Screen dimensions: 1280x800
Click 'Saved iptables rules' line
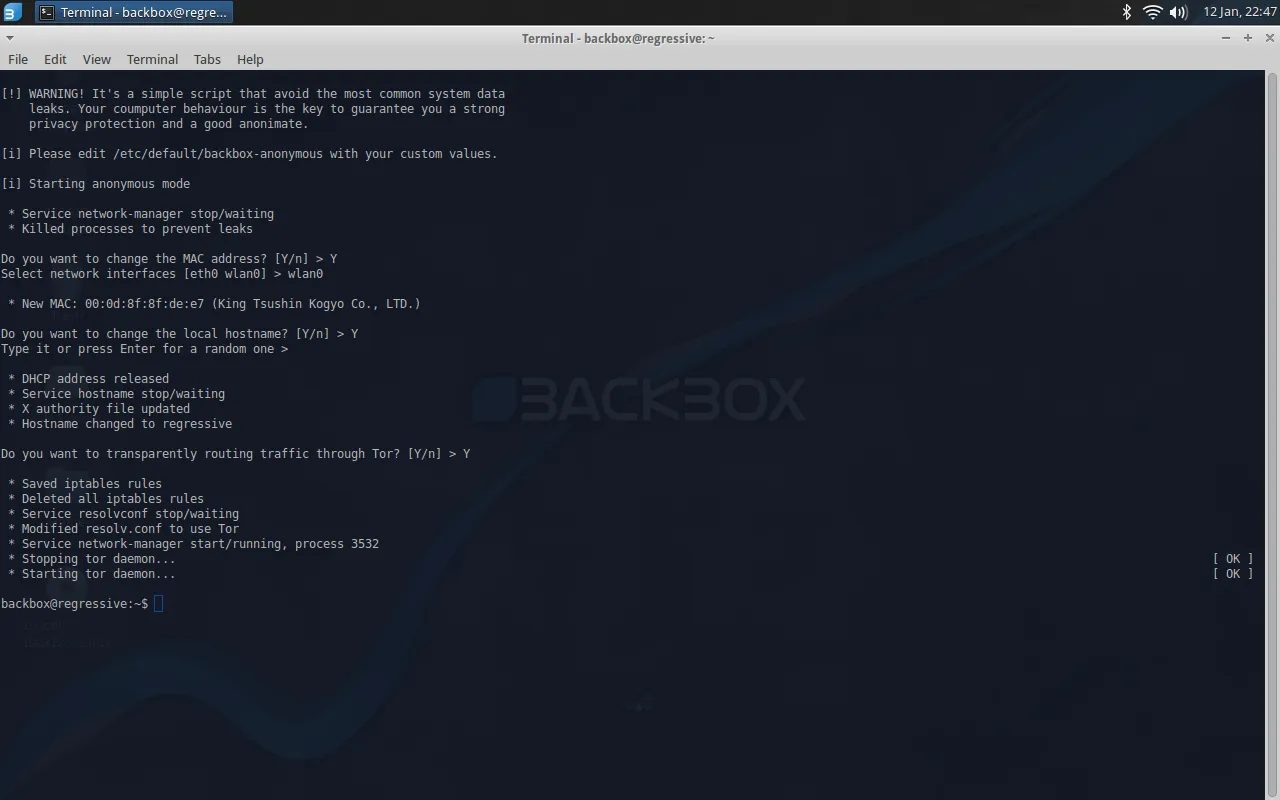[84, 484]
